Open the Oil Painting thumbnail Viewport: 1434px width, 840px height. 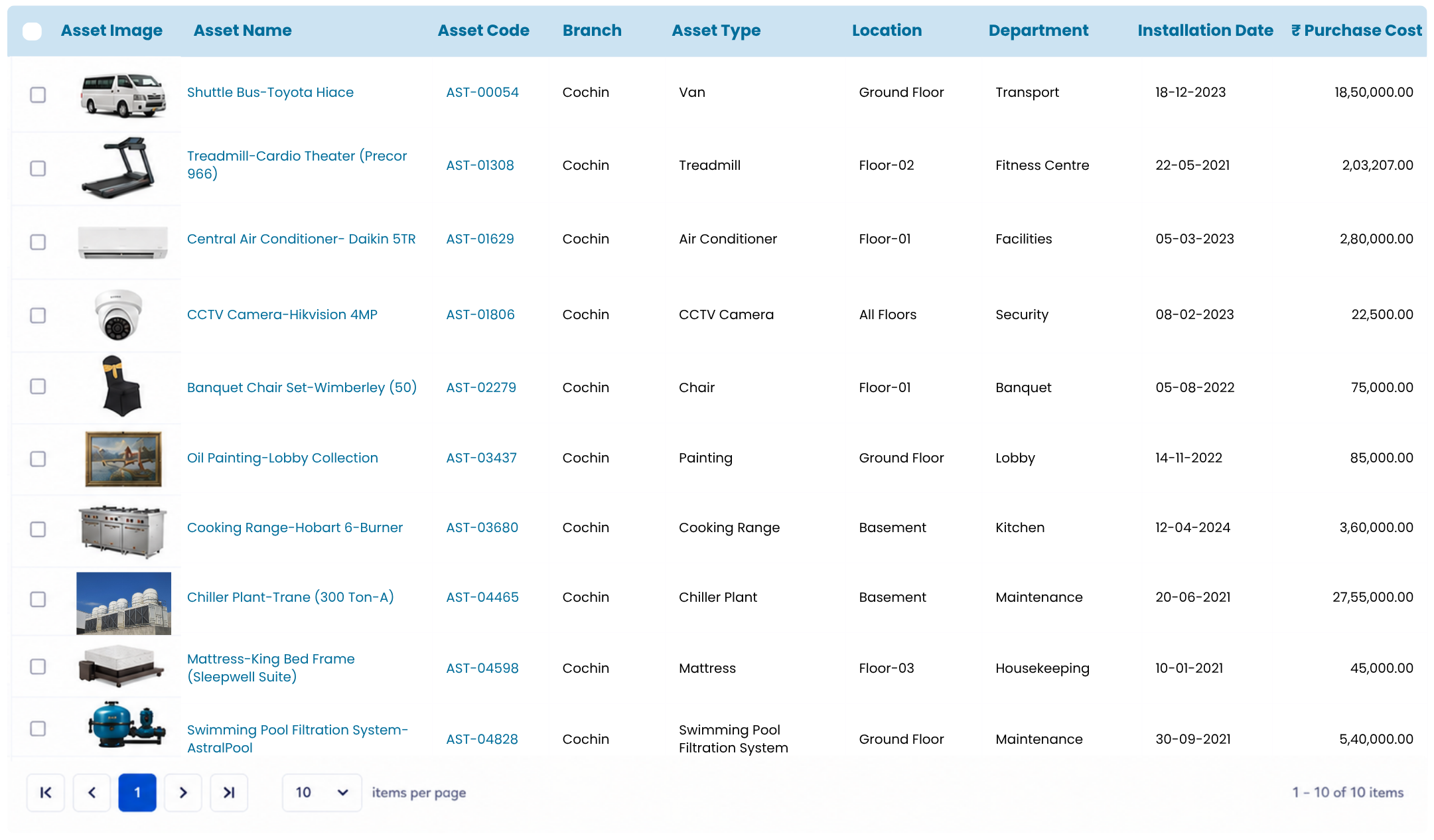[123, 458]
